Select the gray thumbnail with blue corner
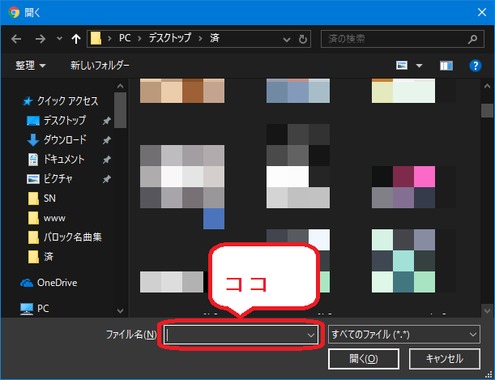The height and width of the screenshot is (380, 495). click(182, 187)
